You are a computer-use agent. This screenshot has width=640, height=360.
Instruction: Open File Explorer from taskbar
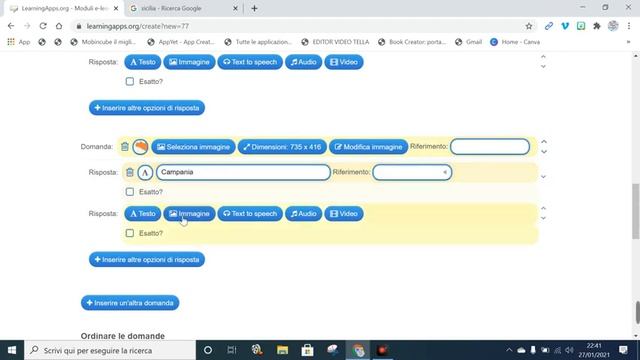tap(282, 350)
